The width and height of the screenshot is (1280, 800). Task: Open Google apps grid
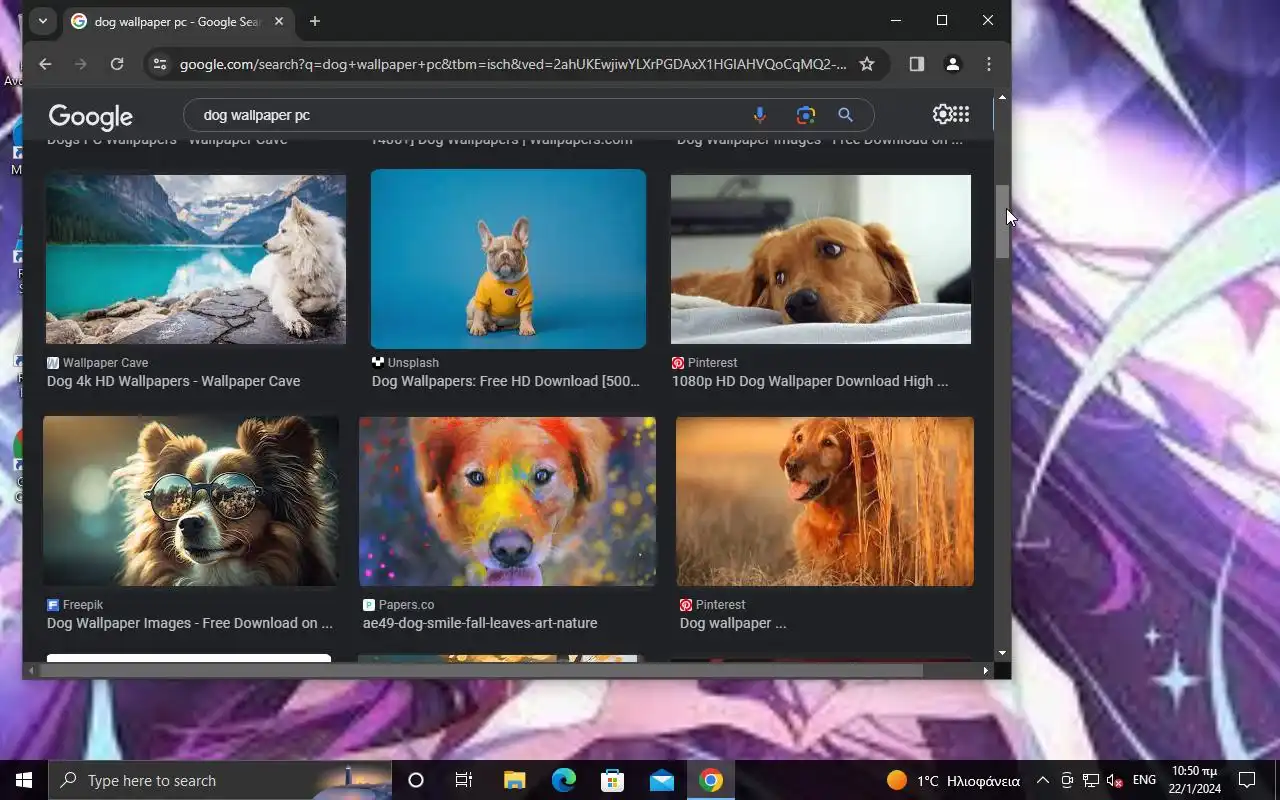961,114
